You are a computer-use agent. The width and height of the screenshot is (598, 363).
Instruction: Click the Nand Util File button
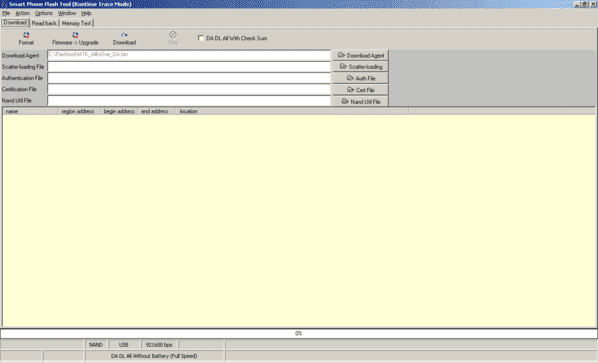pyautogui.click(x=361, y=101)
